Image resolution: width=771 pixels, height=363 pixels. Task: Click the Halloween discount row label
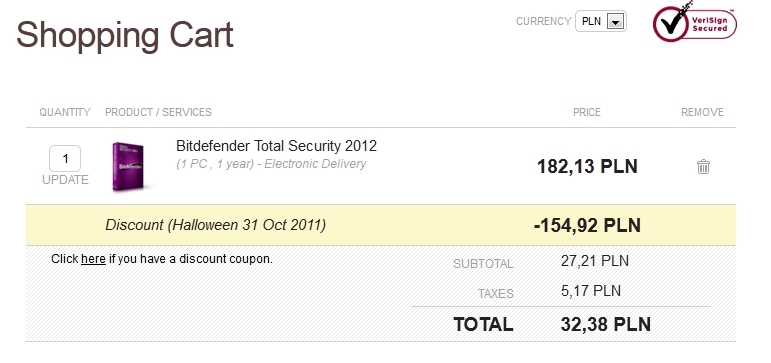pyautogui.click(x=215, y=225)
